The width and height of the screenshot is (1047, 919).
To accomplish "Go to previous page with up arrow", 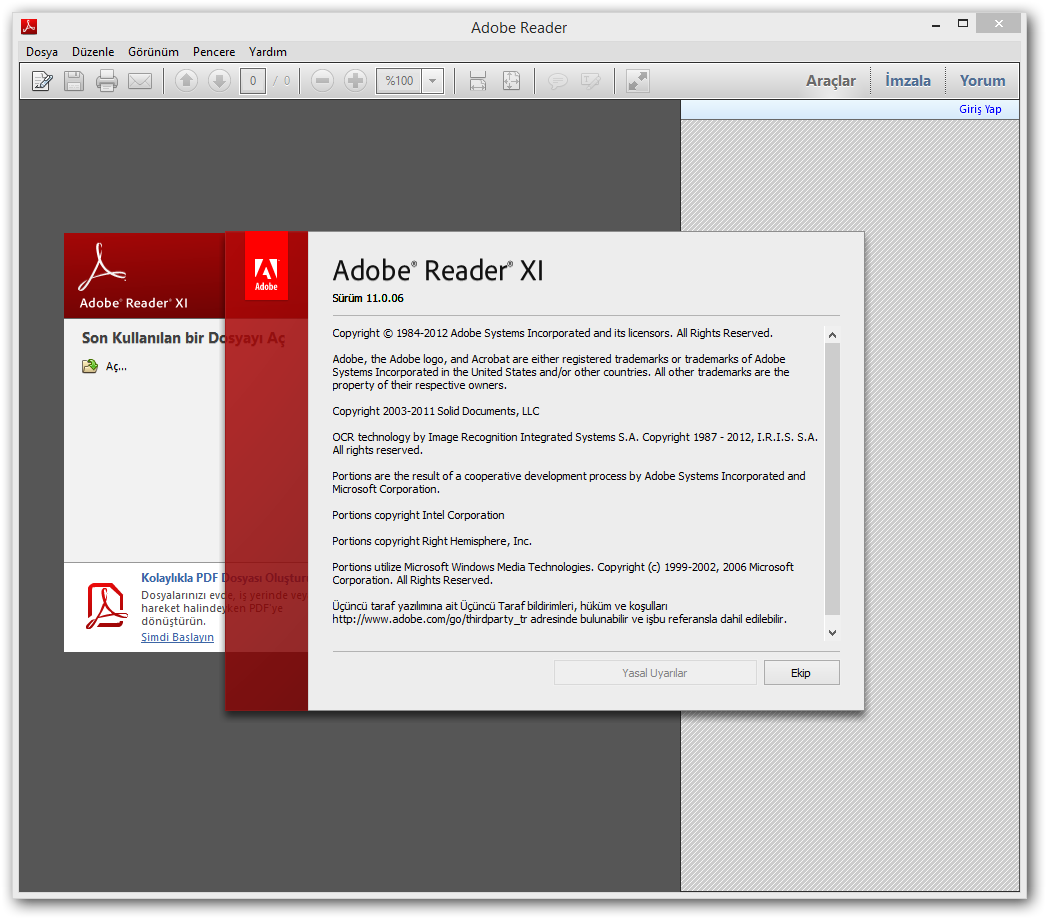I will 186,81.
